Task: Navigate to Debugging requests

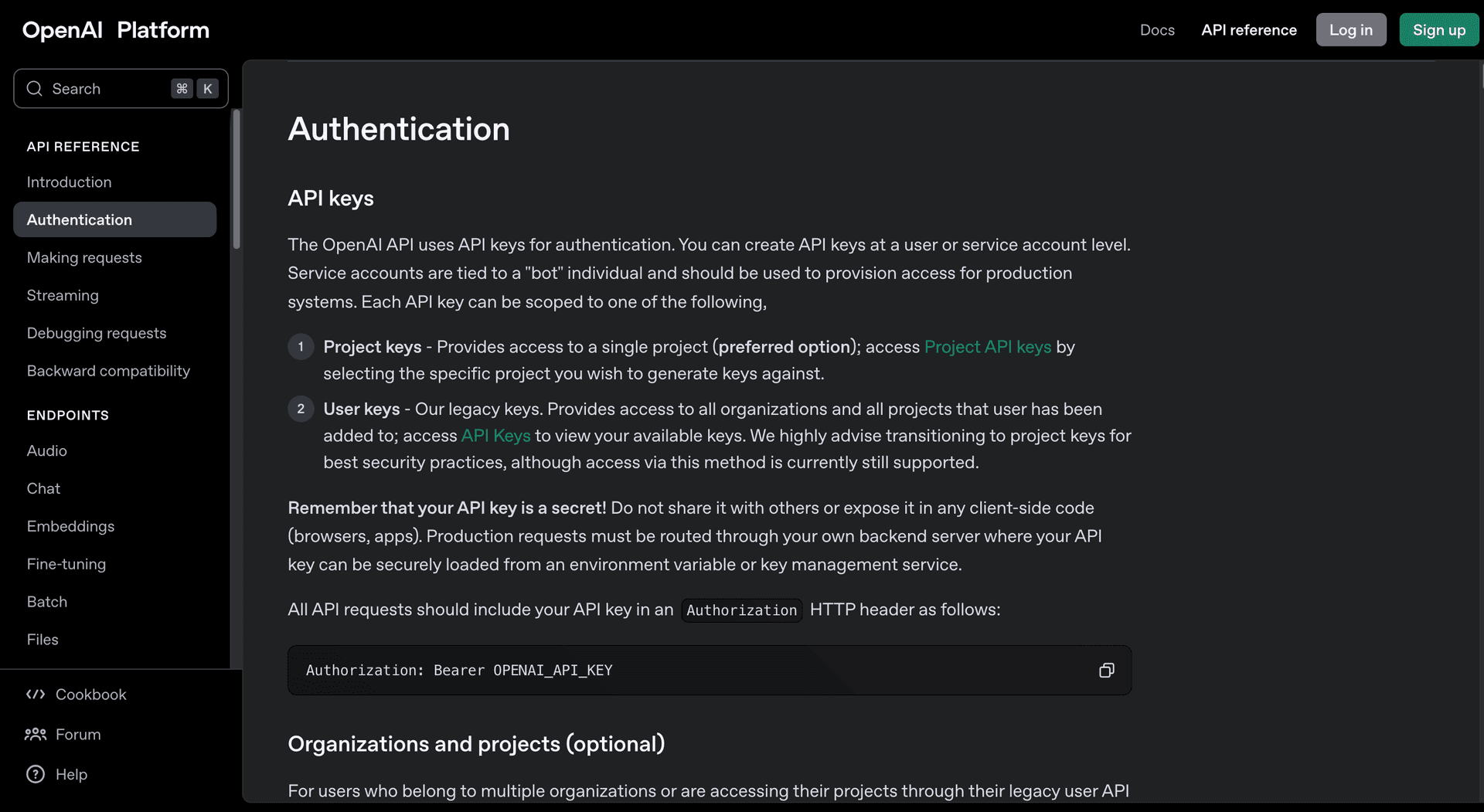Action: pyautogui.click(x=97, y=334)
